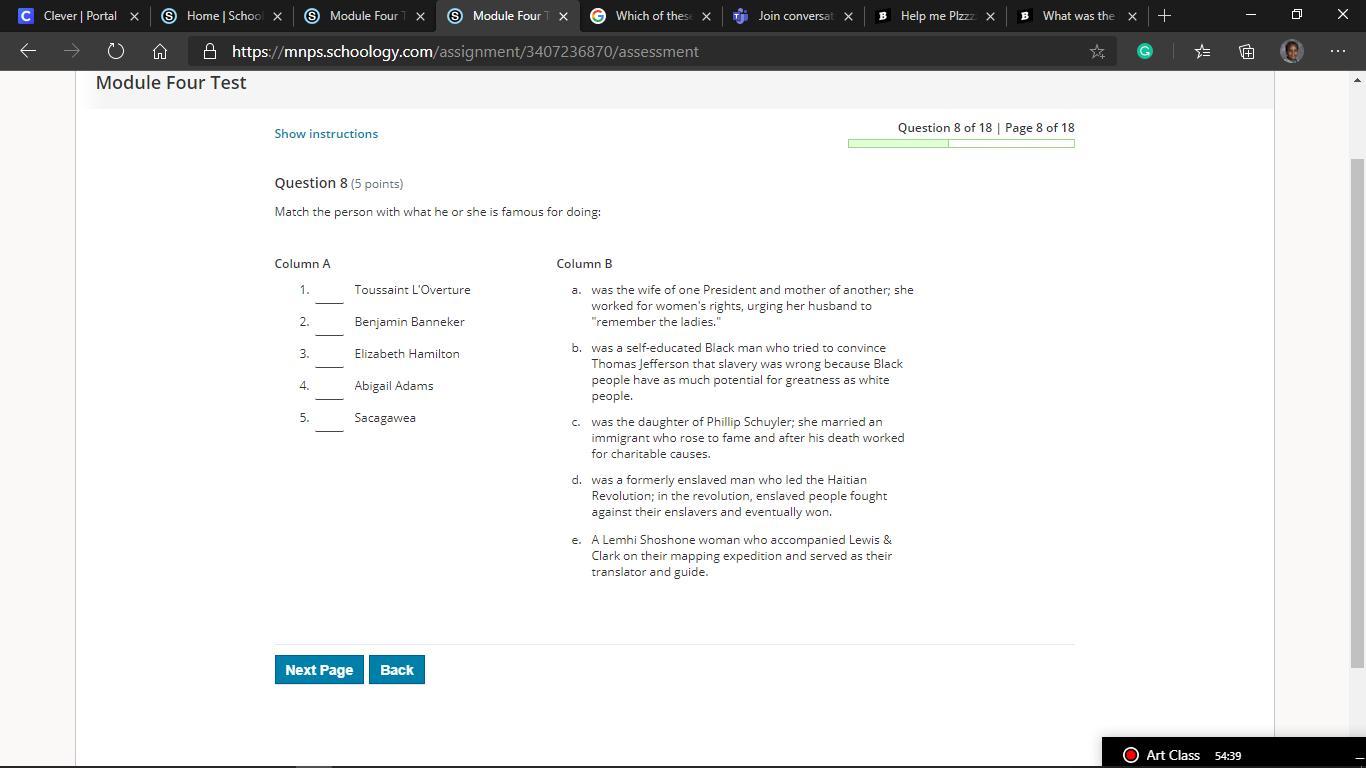Click the Column B header
1366x768 pixels.
584,264
